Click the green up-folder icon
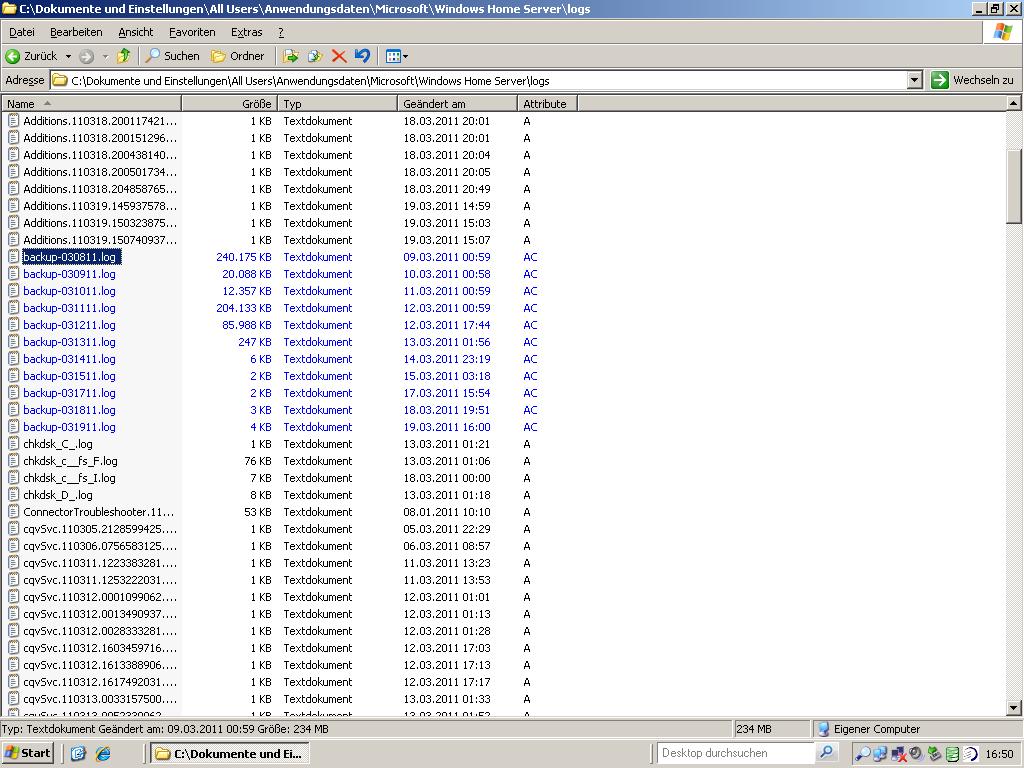The width and height of the screenshot is (1024, 768). point(123,56)
